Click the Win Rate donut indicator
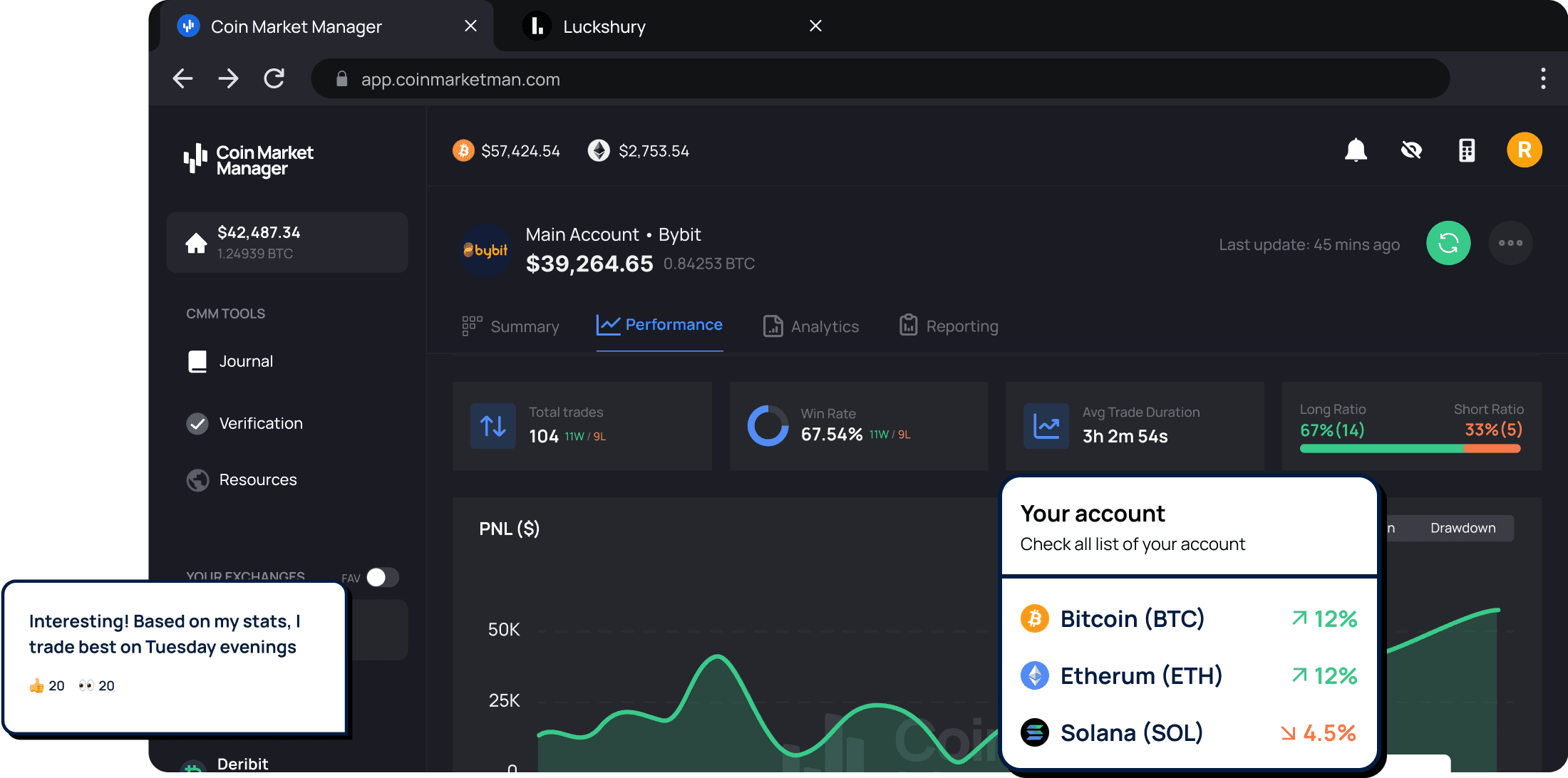1568x778 pixels. click(x=768, y=426)
